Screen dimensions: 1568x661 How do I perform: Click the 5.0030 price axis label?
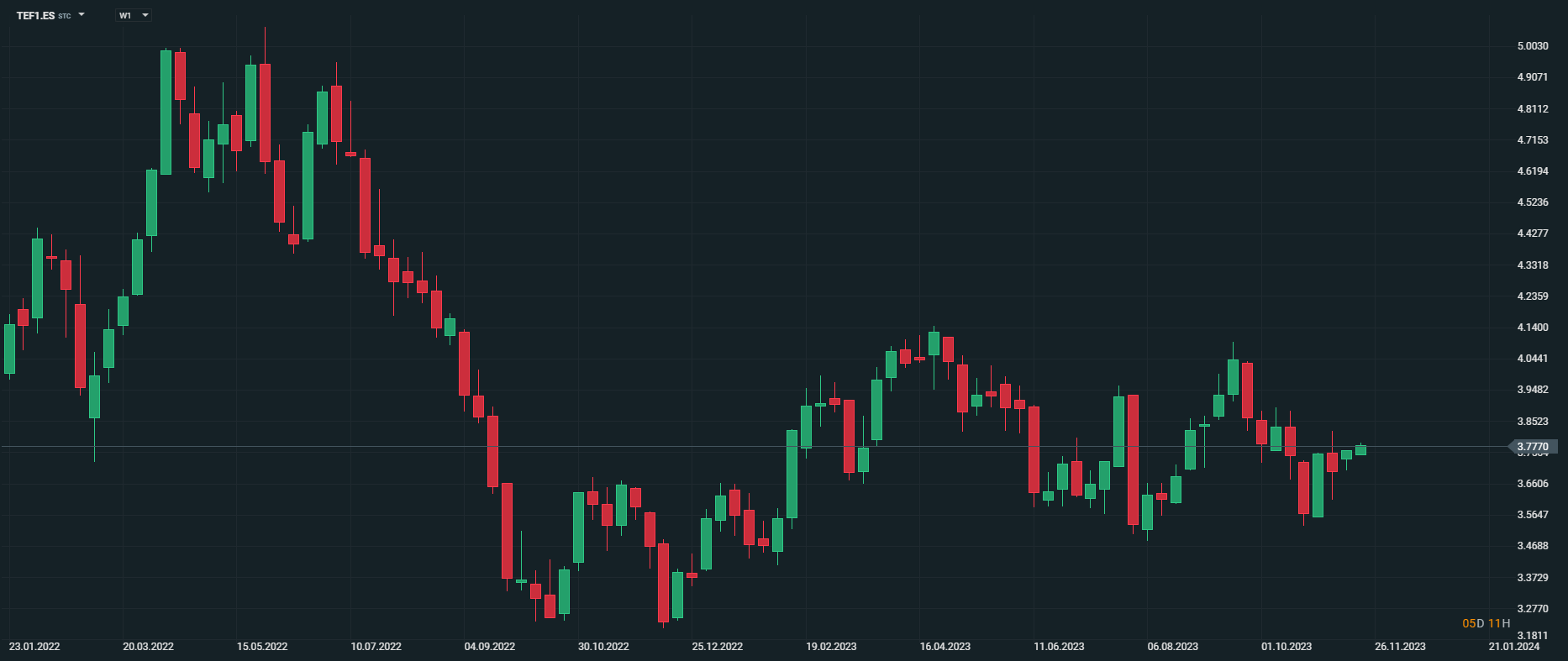click(x=1532, y=46)
